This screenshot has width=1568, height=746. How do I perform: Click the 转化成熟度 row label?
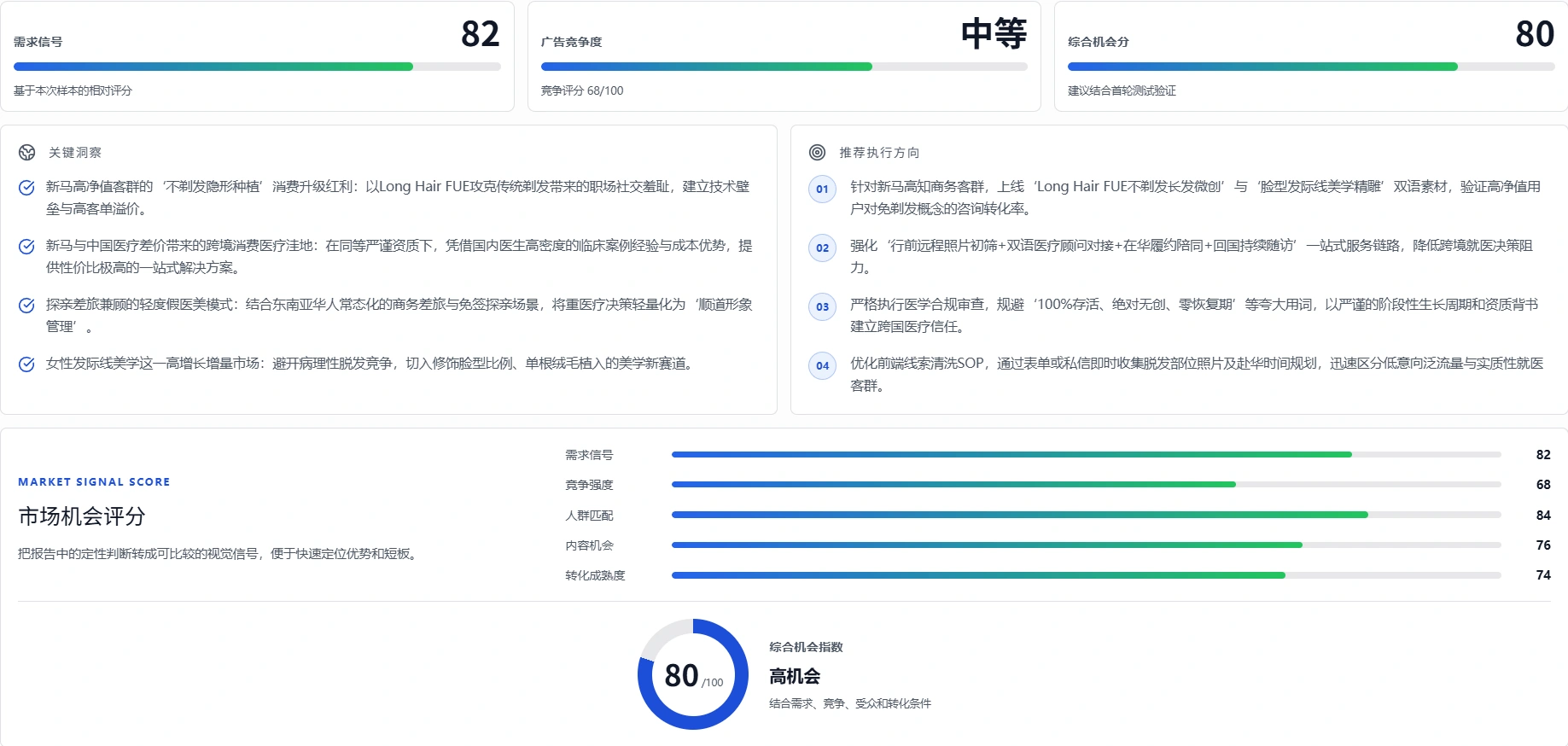click(595, 575)
